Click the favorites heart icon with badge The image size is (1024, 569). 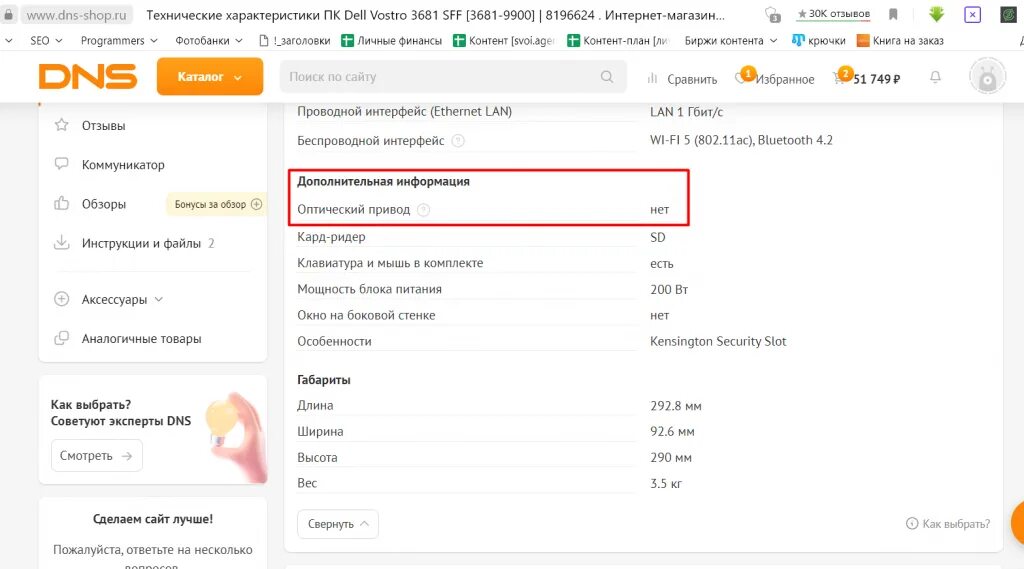click(x=744, y=76)
